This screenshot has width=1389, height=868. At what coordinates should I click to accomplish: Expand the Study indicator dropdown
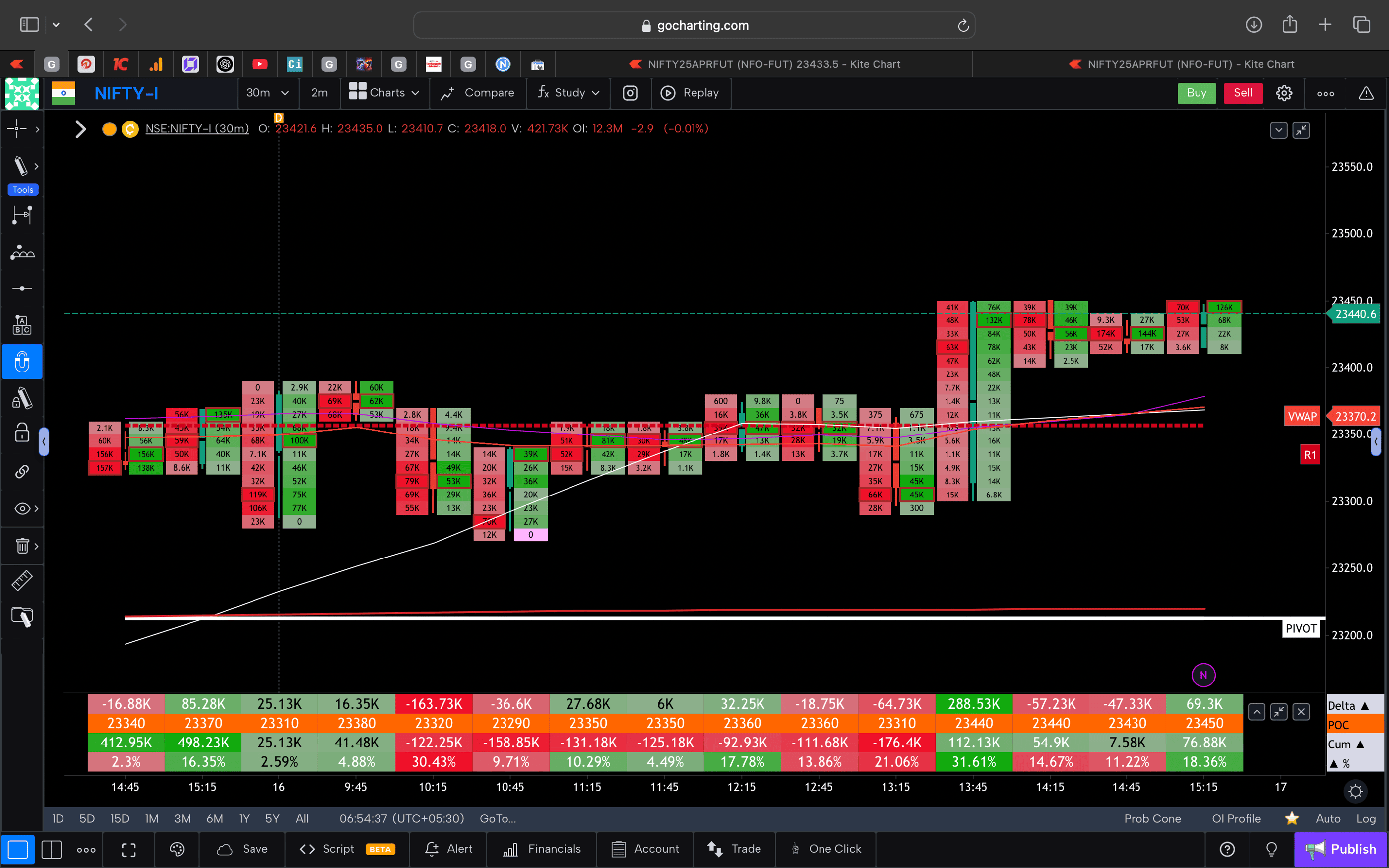click(x=568, y=93)
